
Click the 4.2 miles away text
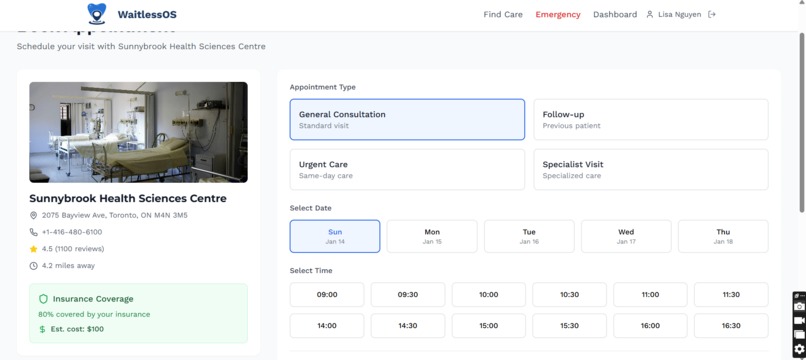(x=68, y=266)
